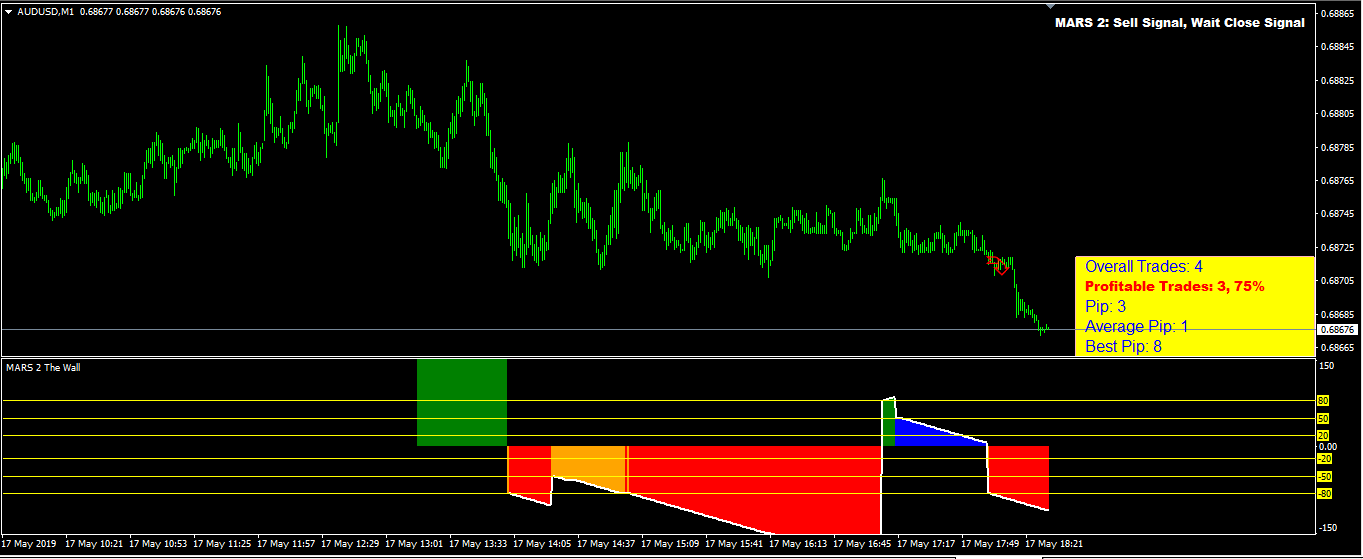Screen dimensions: 1363x559
Task: Click the 0.68805 price scale label
Action: [1338, 113]
